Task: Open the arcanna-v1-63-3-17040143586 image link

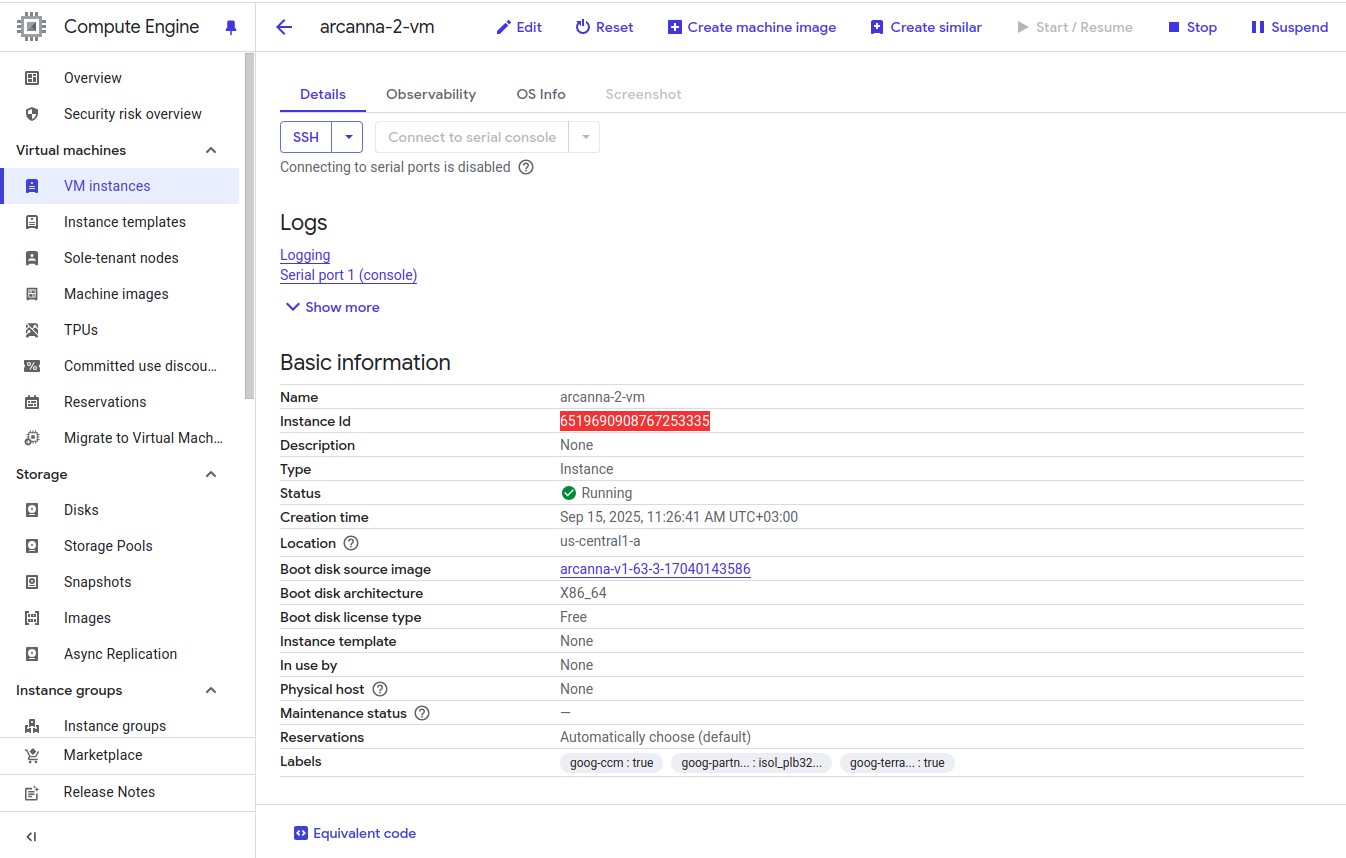Action: pyautogui.click(x=655, y=569)
